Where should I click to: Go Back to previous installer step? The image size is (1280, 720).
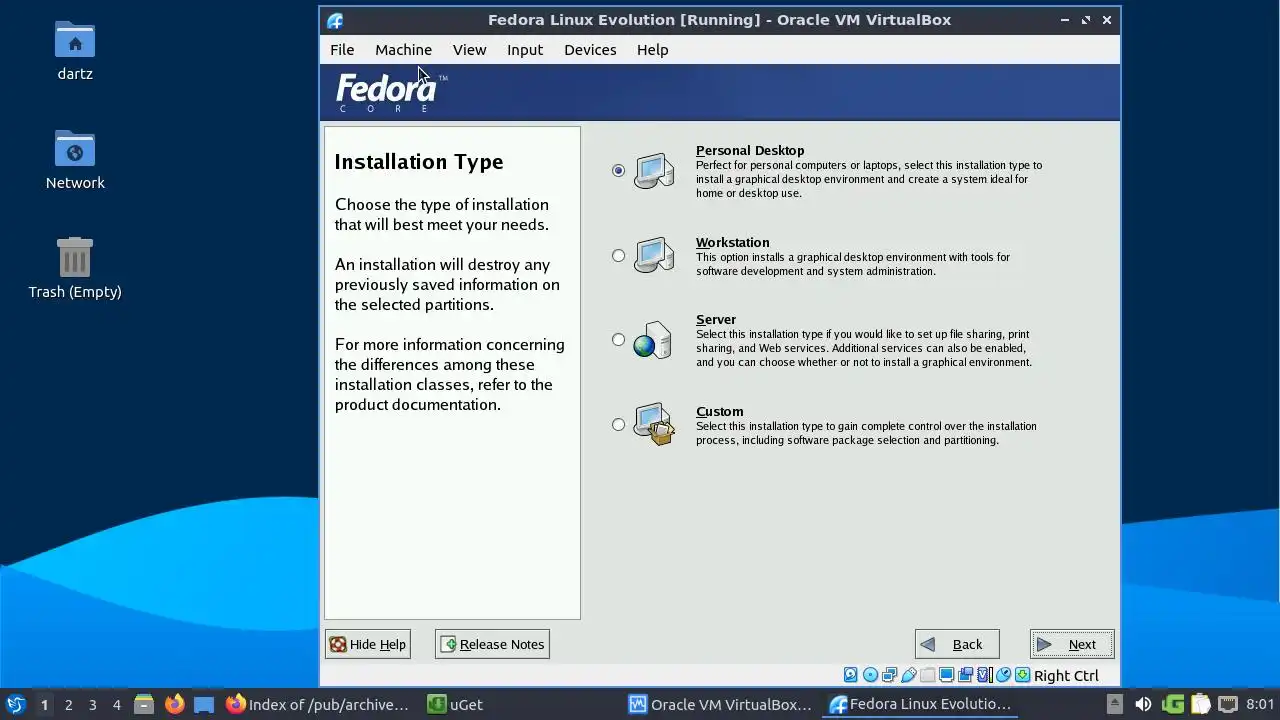(x=957, y=644)
